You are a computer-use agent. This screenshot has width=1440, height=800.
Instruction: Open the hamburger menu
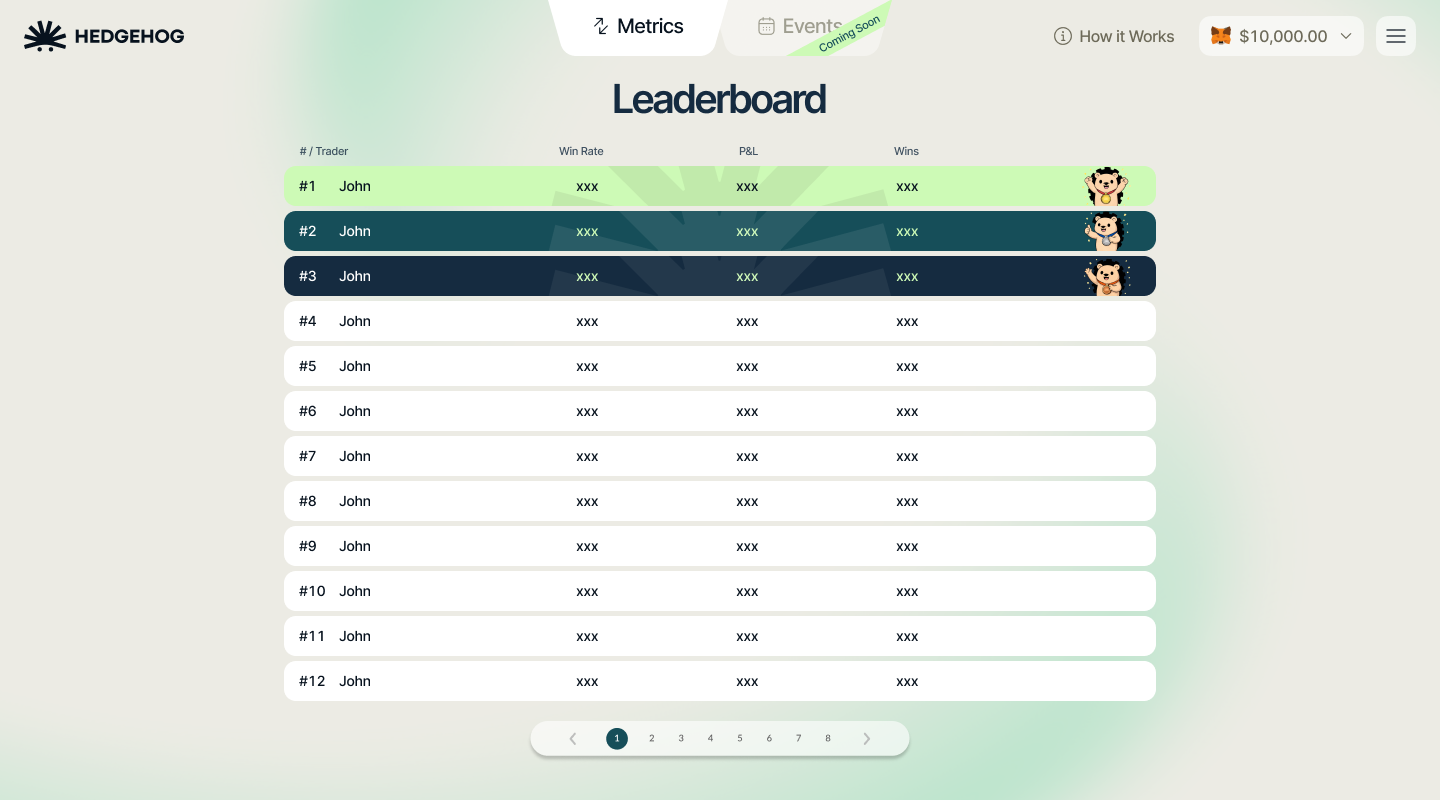coord(1396,36)
